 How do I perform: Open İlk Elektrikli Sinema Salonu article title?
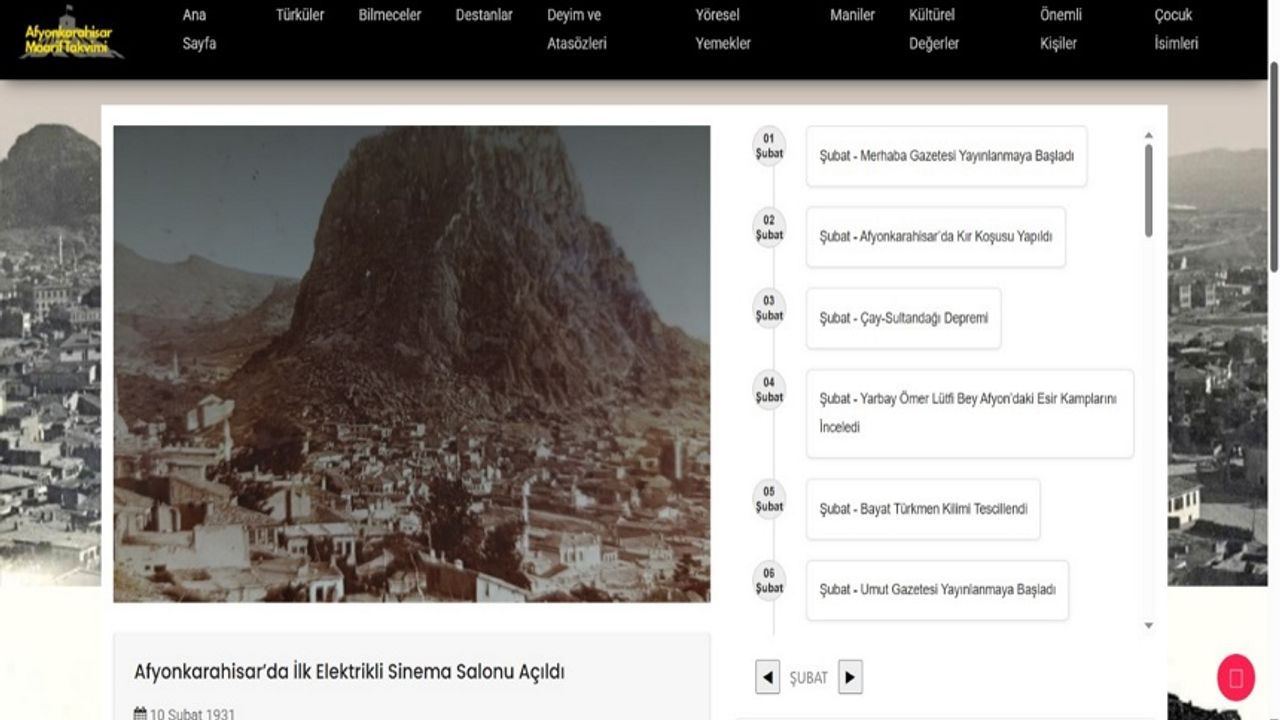point(349,672)
